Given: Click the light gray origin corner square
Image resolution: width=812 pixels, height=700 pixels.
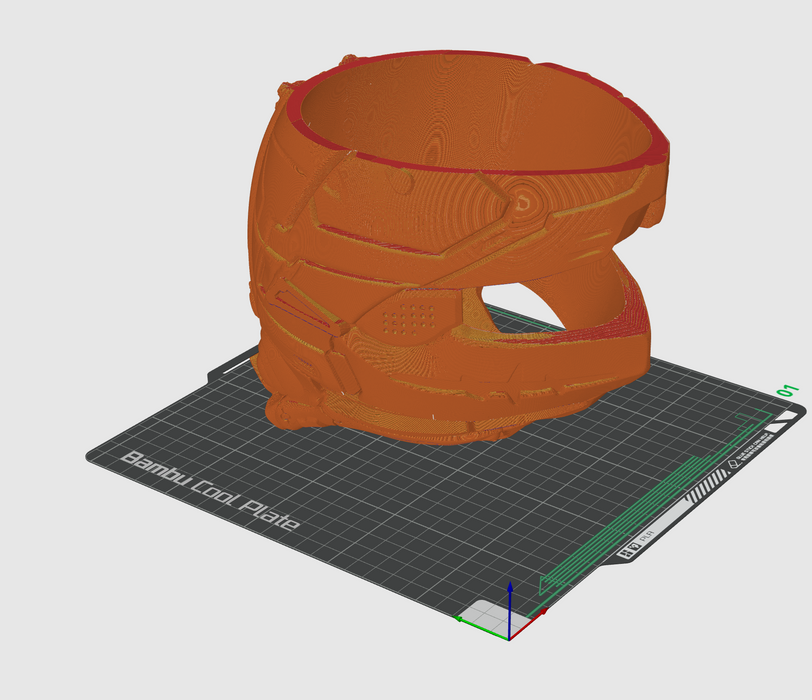Looking at the screenshot, I should tap(488, 611).
